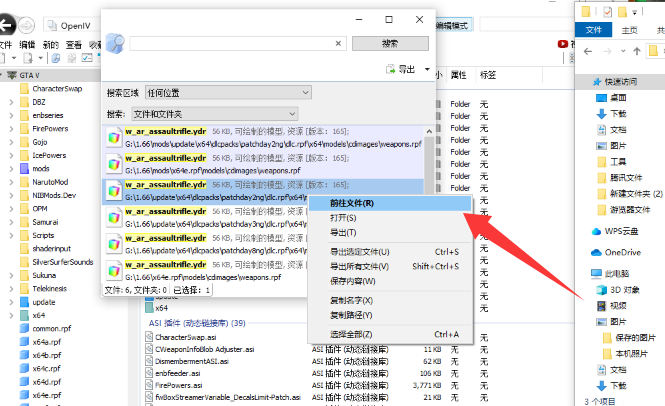Open the Explorer recent locations dropdown
The image size is (665, 406).
(x=623, y=51)
